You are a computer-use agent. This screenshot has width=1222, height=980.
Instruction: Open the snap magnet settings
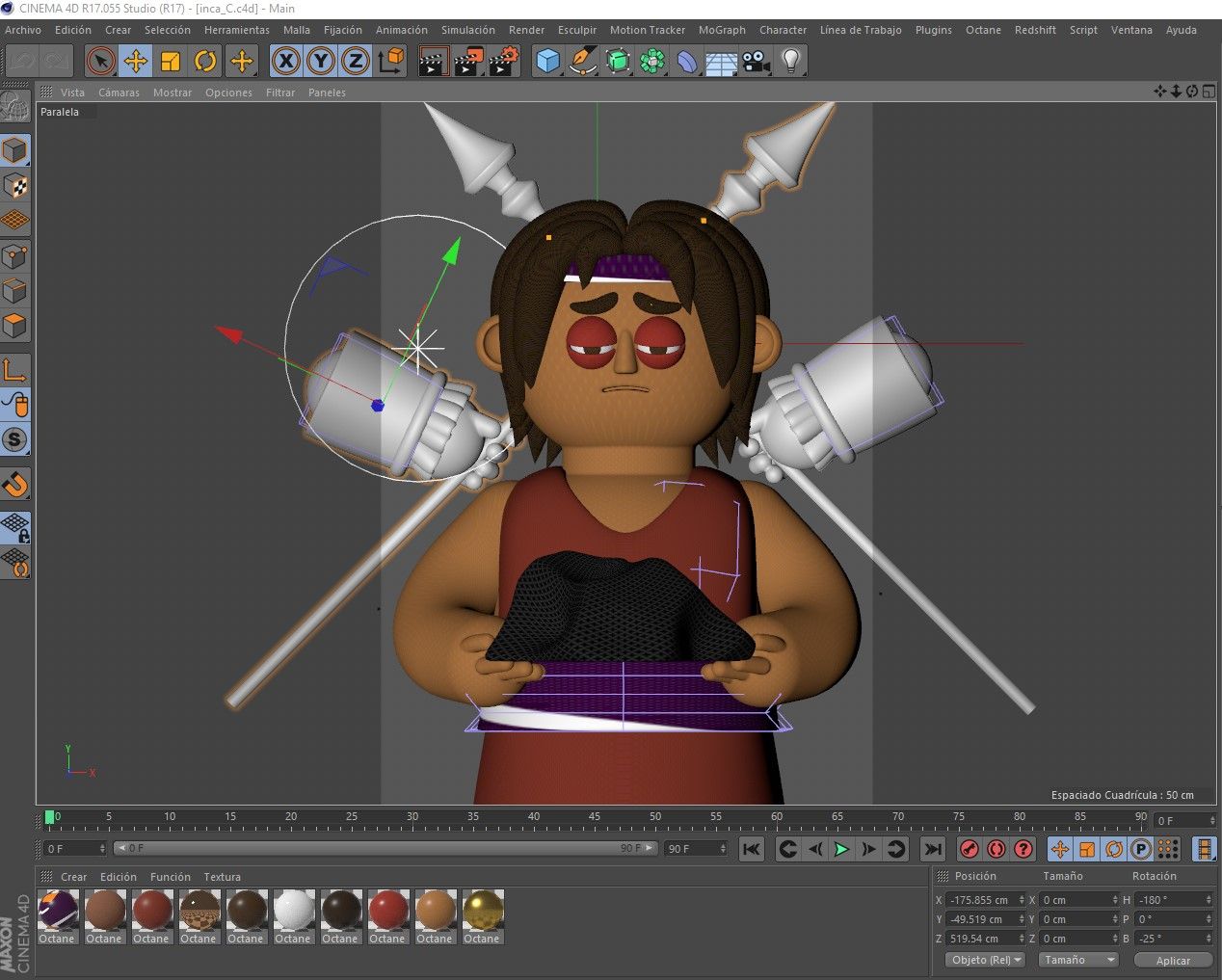15,484
